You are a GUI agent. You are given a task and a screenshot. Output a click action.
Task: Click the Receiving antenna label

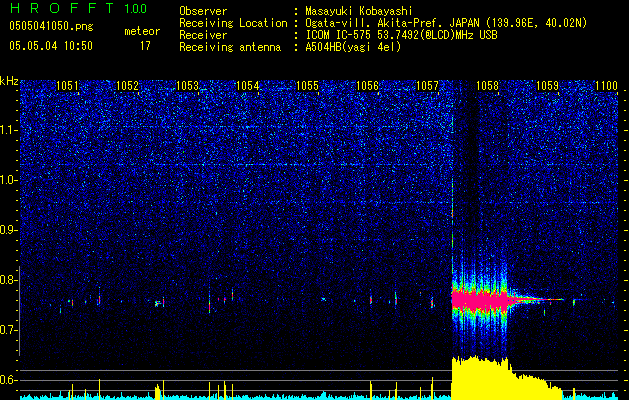click(x=230, y=47)
